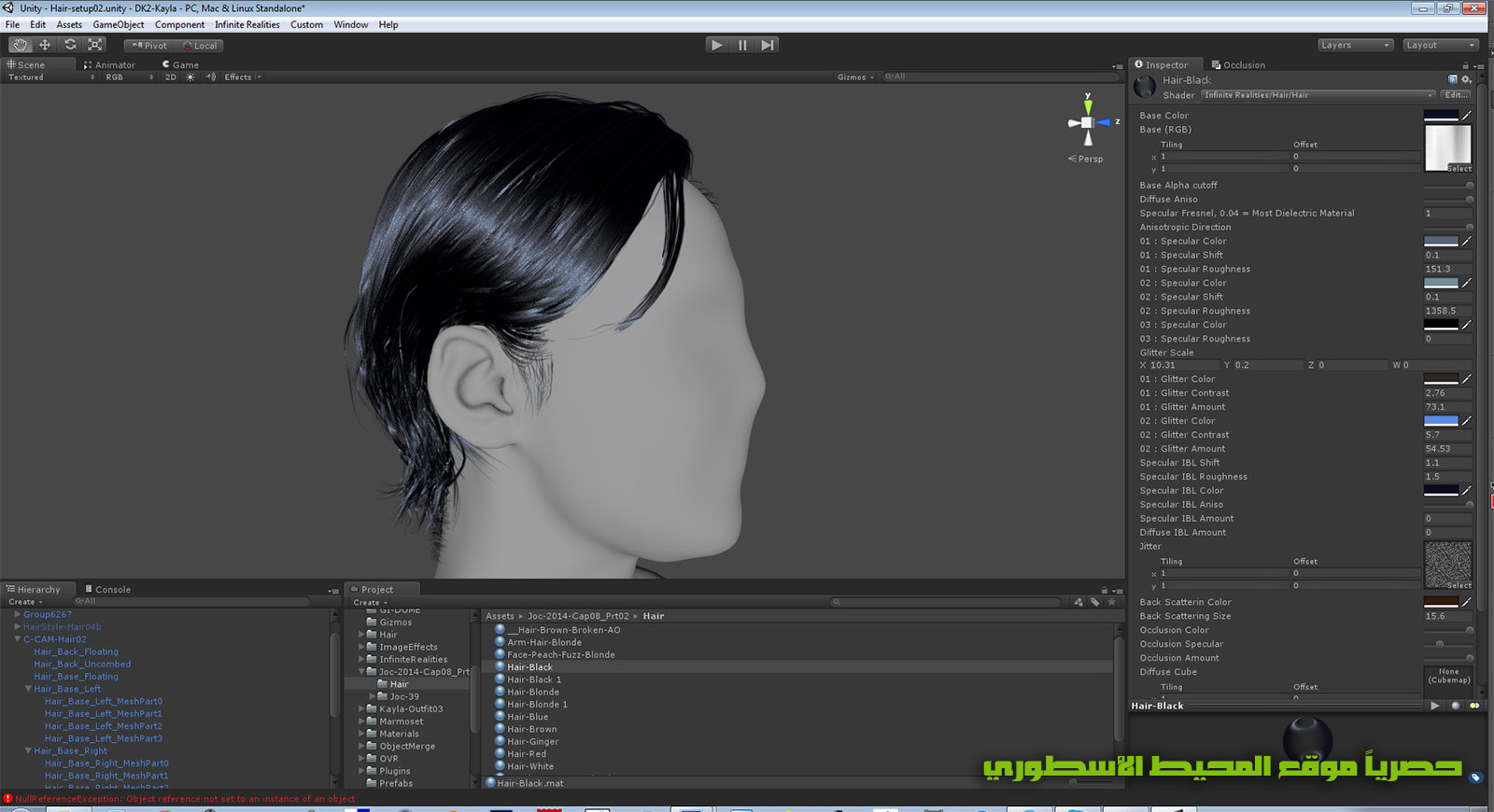This screenshot has width=1494, height=812.
Task: Click search by type icon in Project
Action: [x=1078, y=602]
